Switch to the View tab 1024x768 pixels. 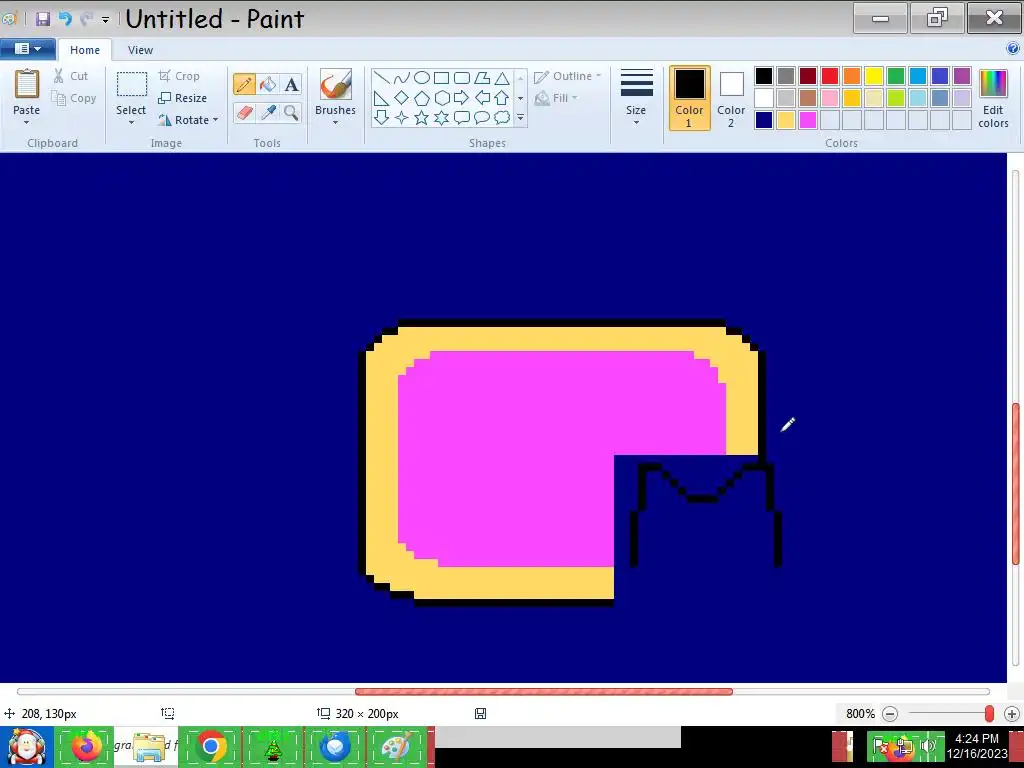pyautogui.click(x=140, y=50)
